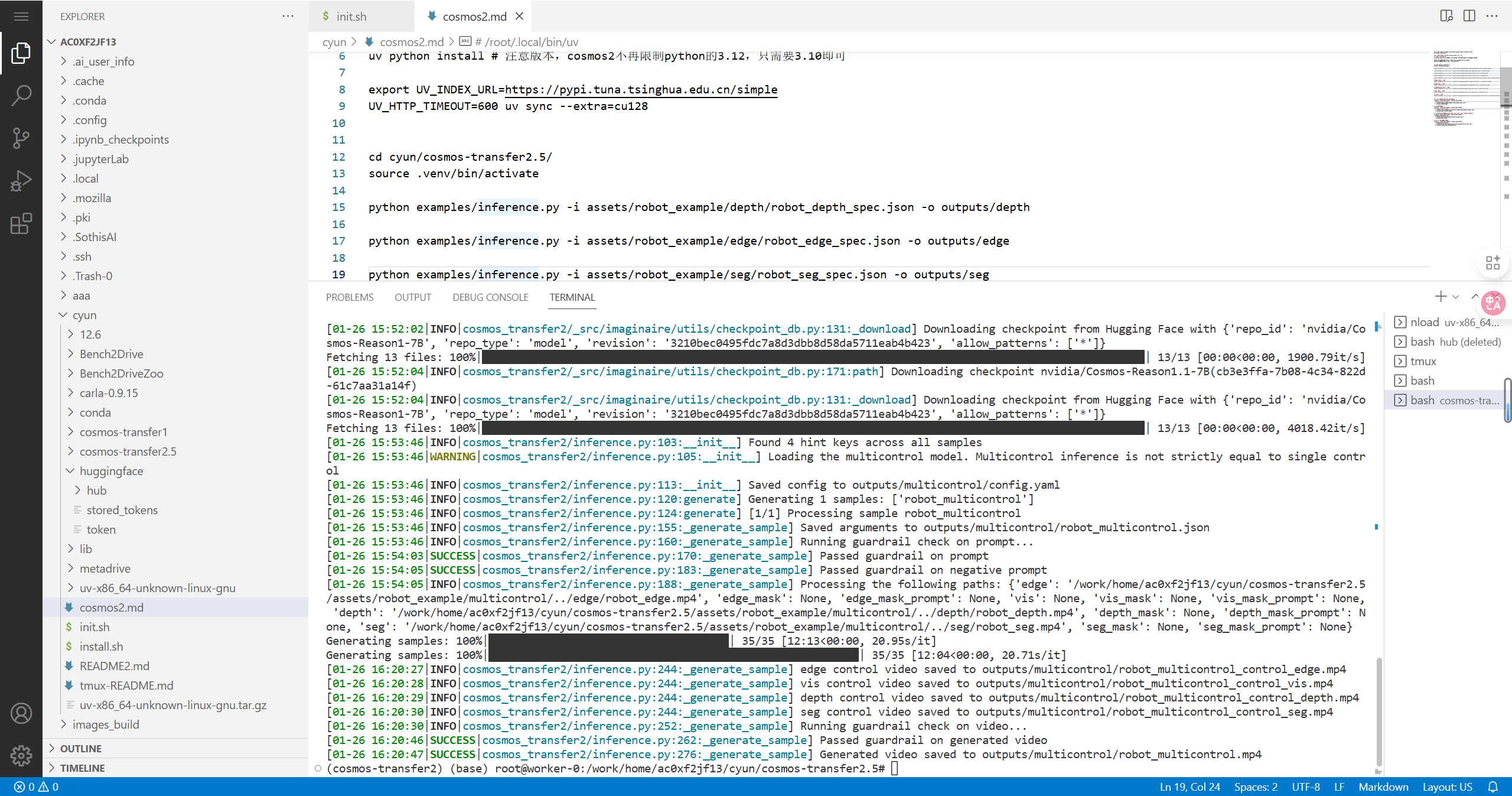
Task: Open the Accounts menu icon
Action: 21,713
